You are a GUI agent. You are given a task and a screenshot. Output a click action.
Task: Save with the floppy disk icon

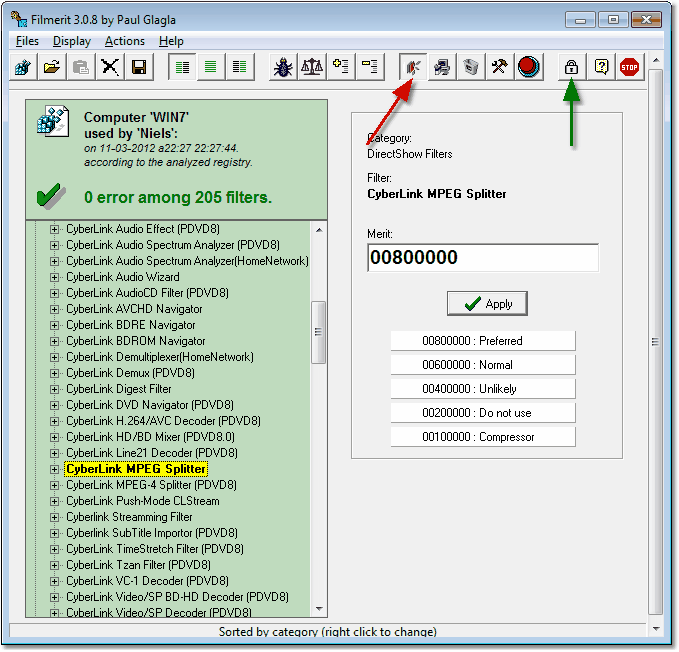(x=139, y=67)
